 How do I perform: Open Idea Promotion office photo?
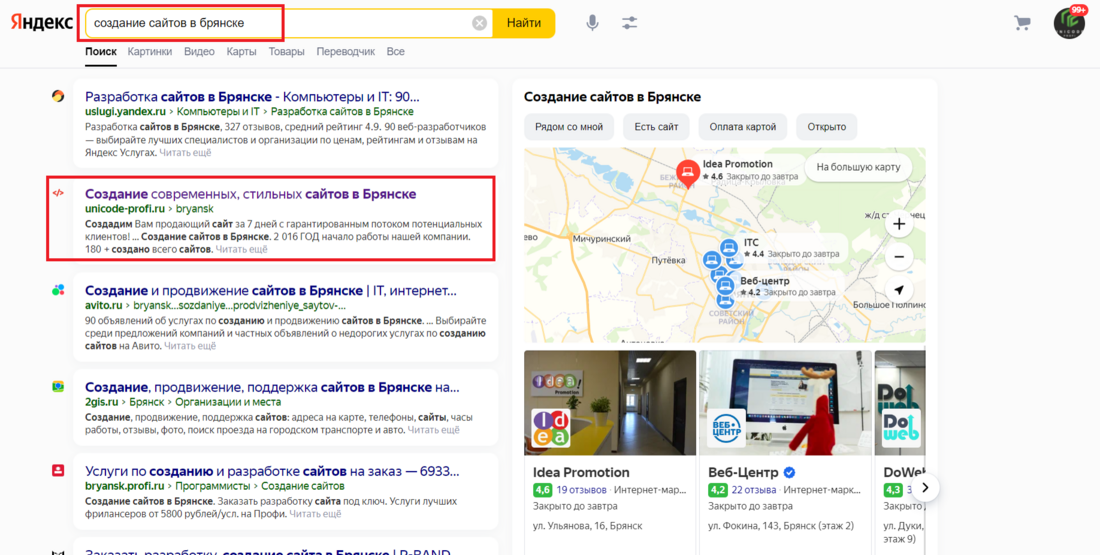pyautogui.click(x=610, y=403)
